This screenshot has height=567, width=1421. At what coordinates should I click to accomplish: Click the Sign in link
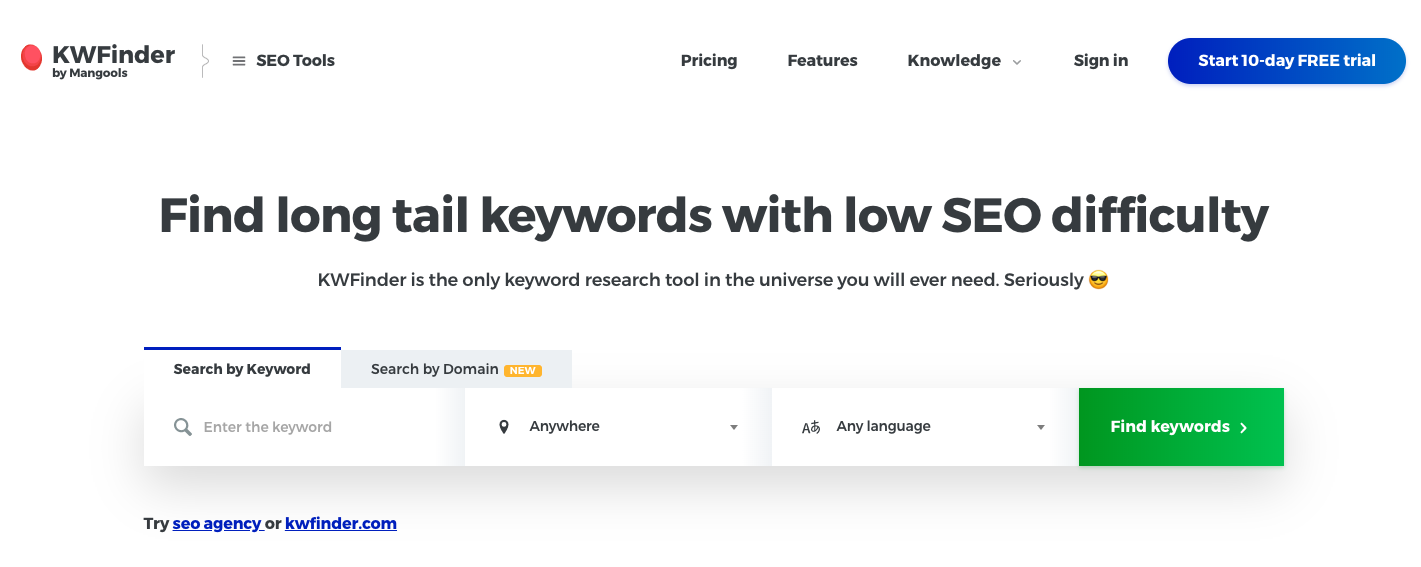1101,61
